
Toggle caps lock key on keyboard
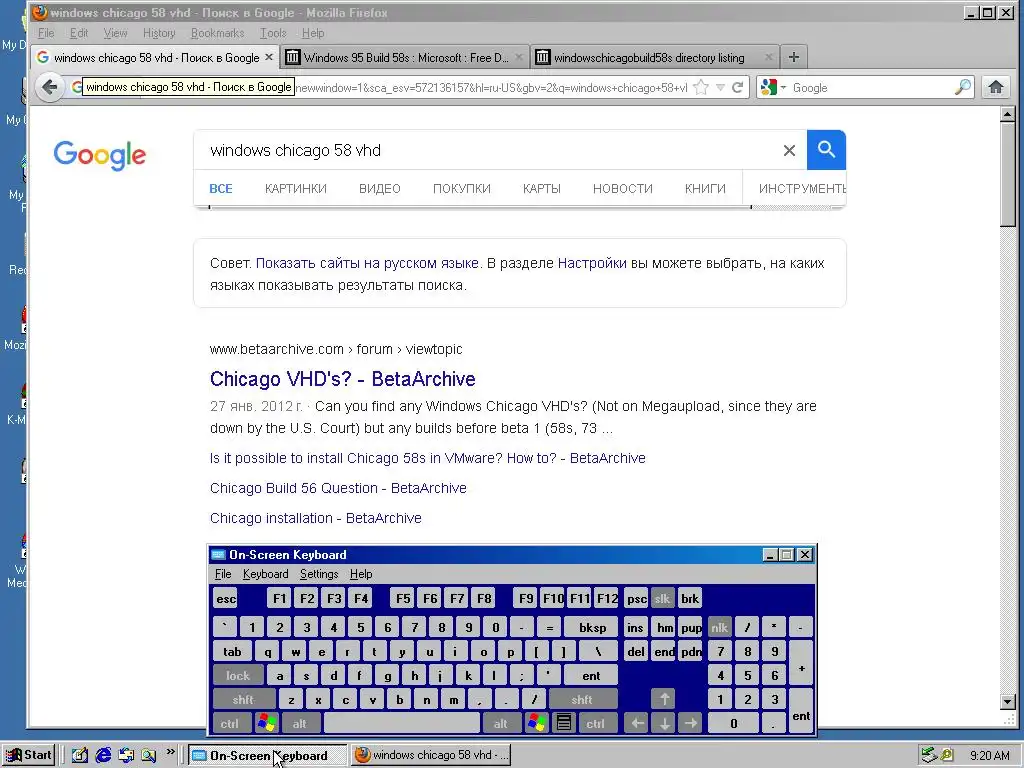(x=238, y=675)
